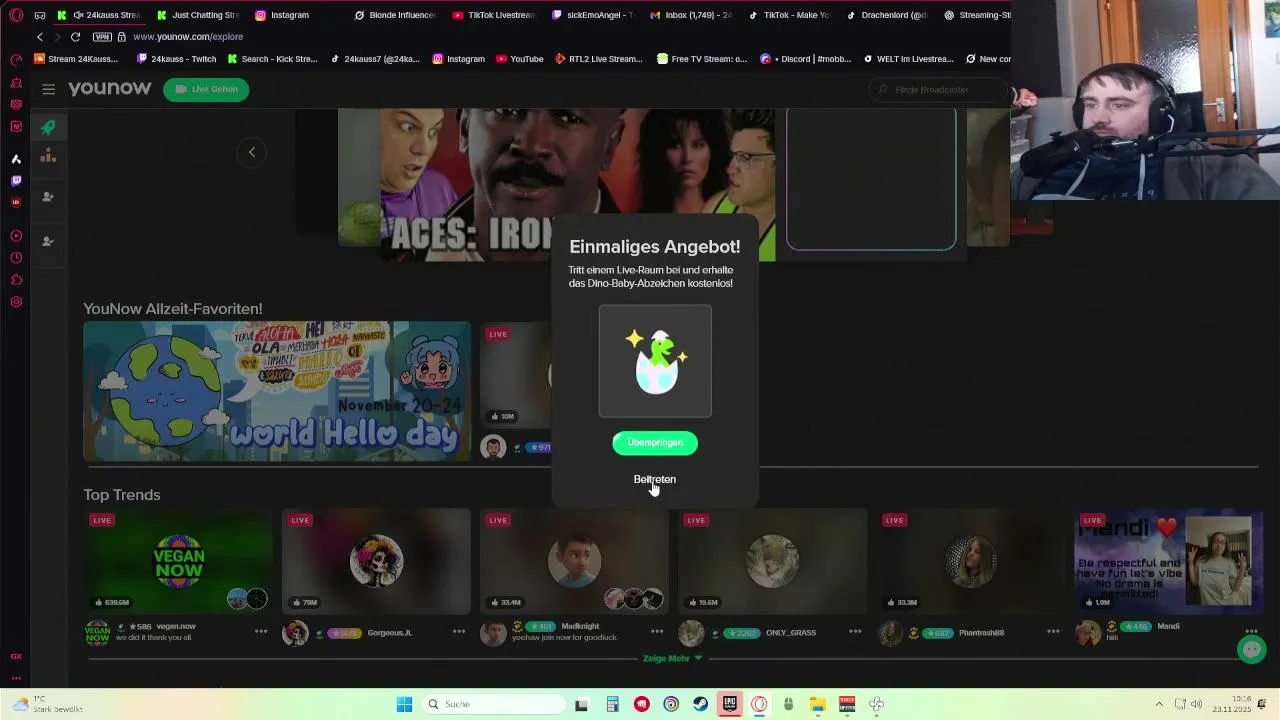Open more options for Phantrash88 stream
Viewport: 1280px width, 720px height.
click(1053, 632)
